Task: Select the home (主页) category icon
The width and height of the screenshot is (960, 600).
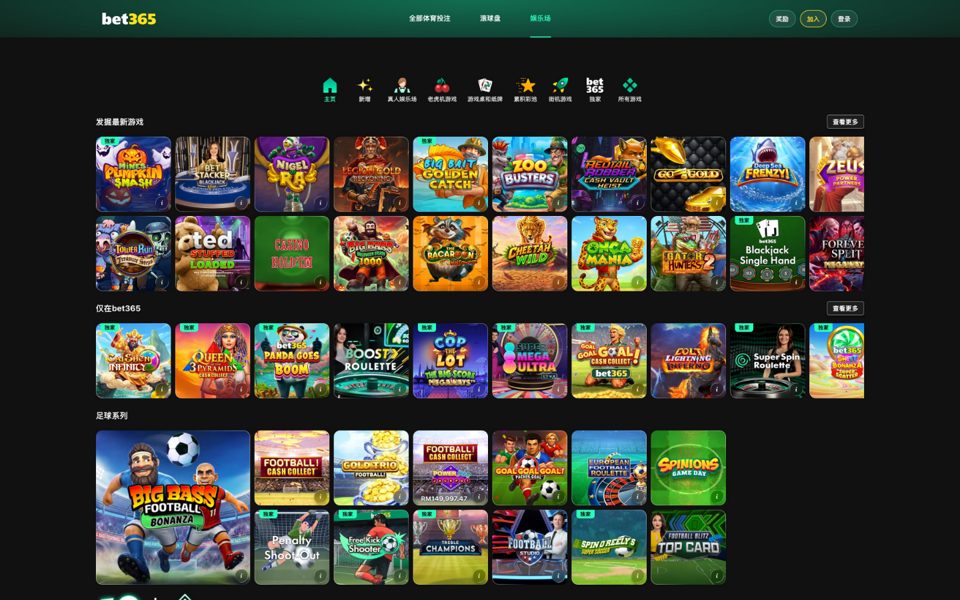Action: coord(330,90)
